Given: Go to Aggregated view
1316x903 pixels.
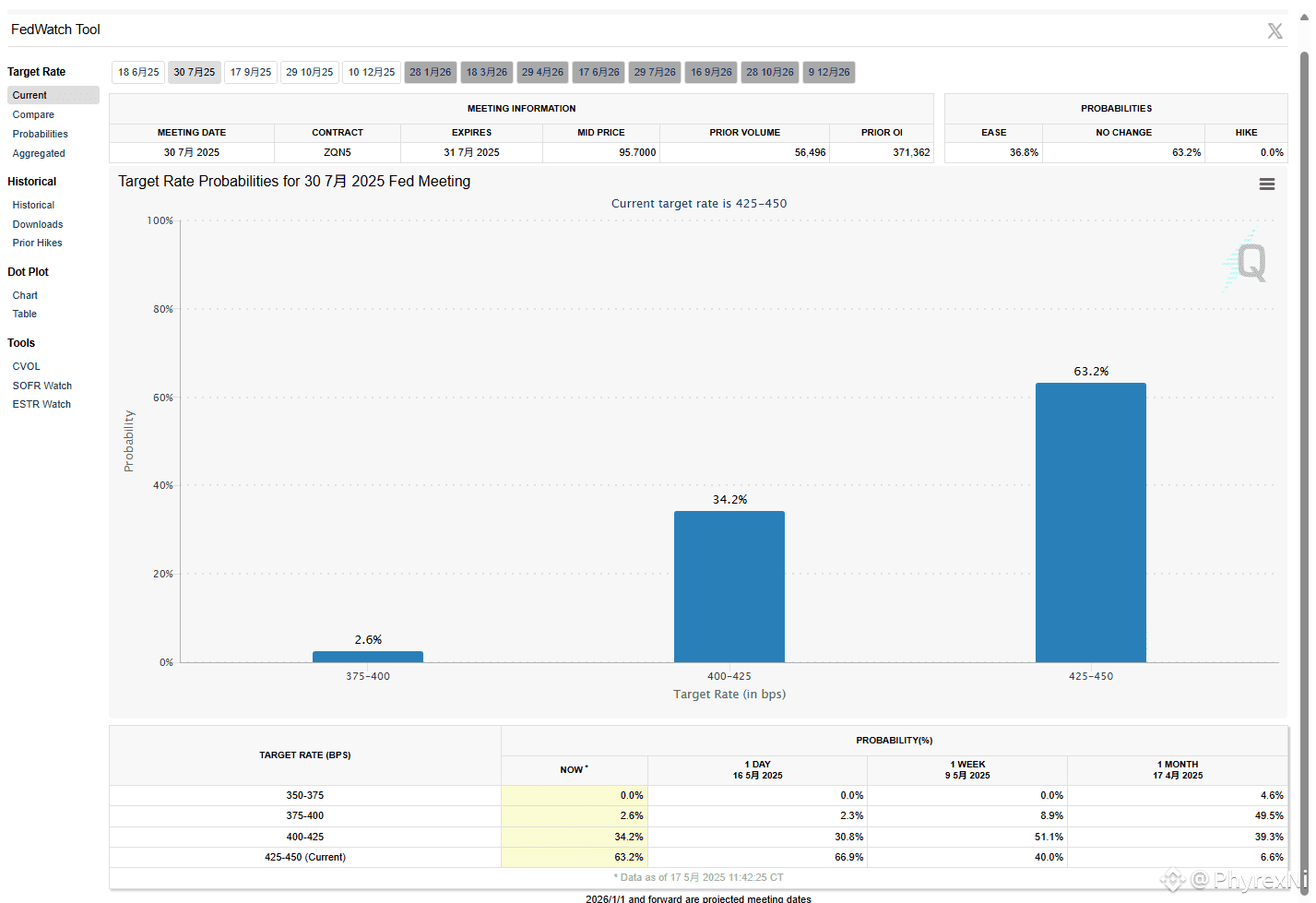Looking at the screenshot, I should click(x=39, y=153).
